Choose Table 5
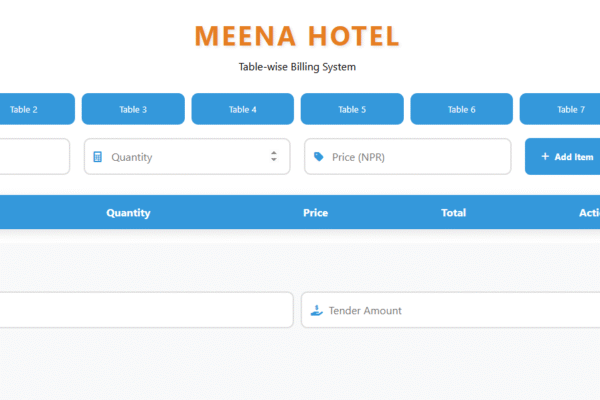The height and width of the screenshot is (400, 600). [x=352, y=109]
